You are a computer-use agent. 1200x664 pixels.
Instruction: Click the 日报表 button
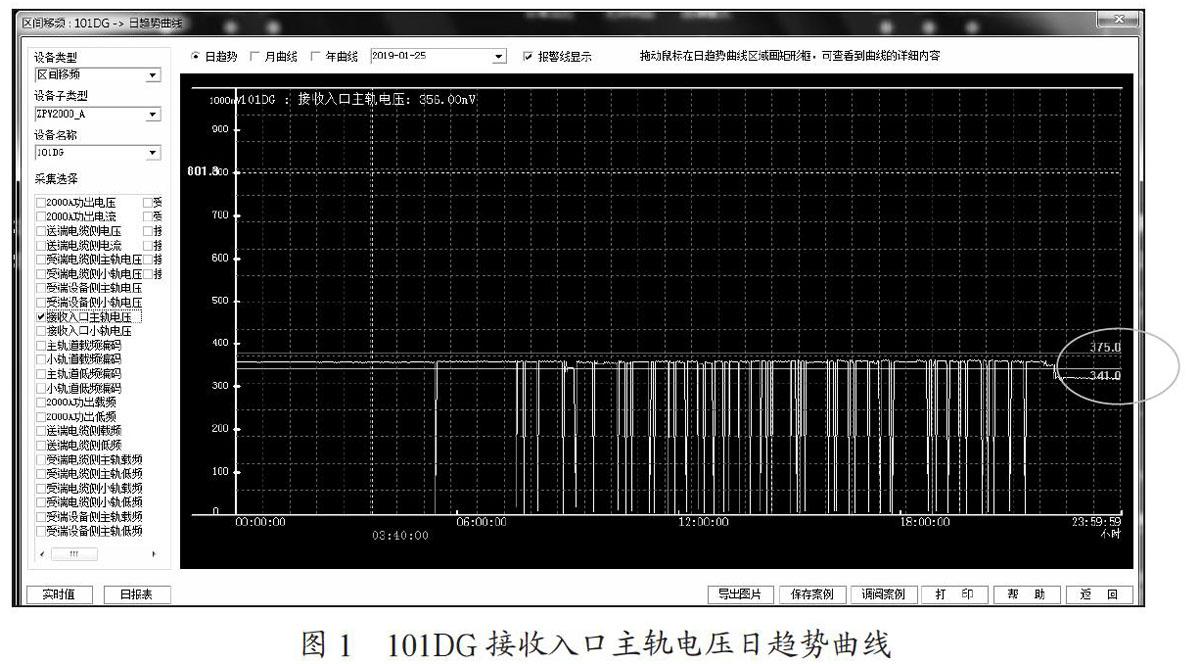tap(136, 594)
